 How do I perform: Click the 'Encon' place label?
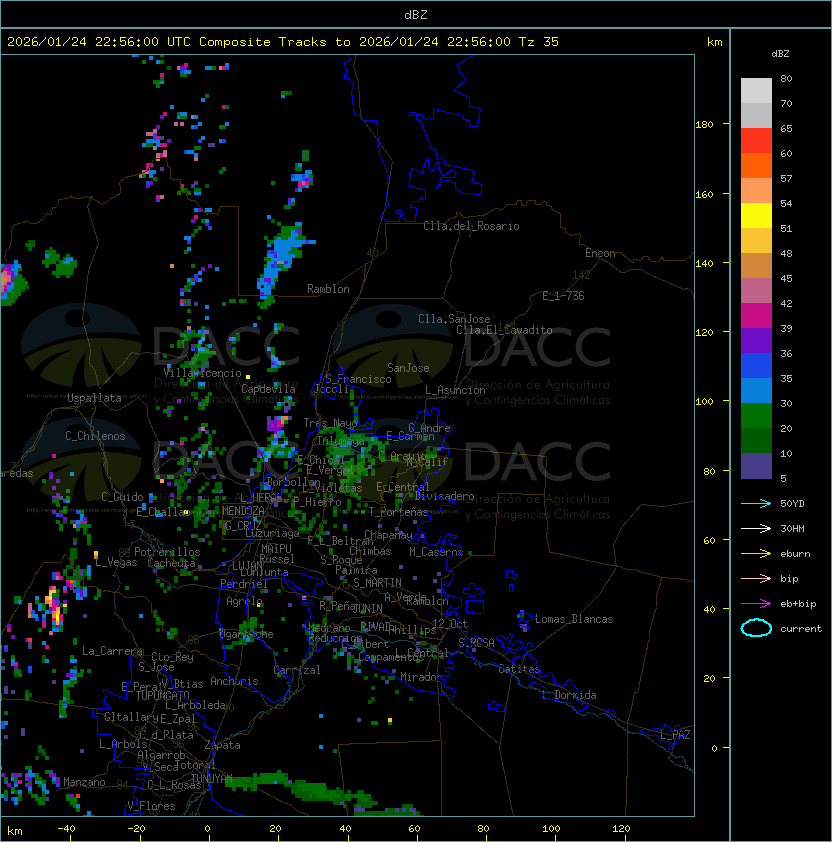click(x=600, y=253)
